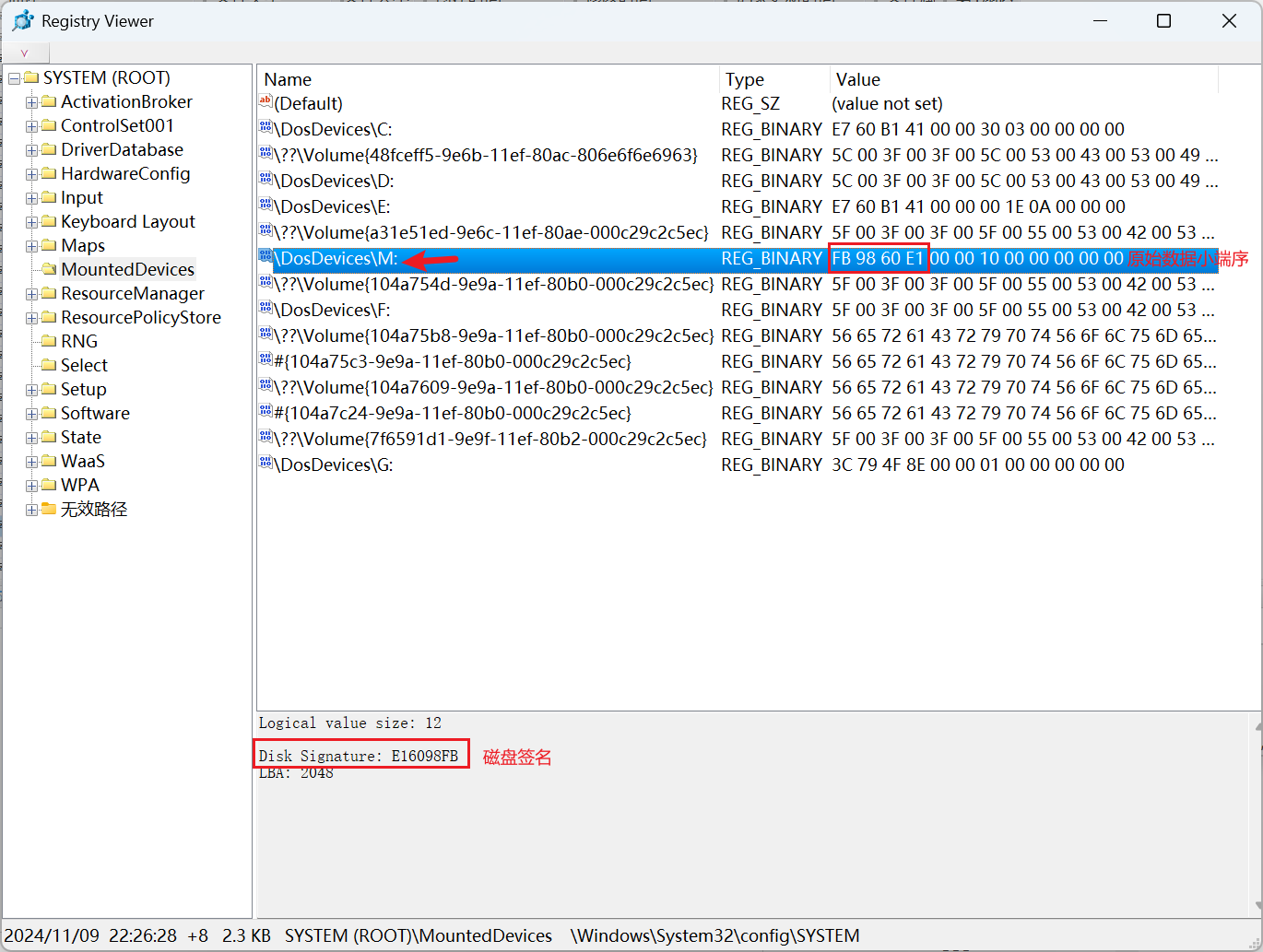This screenshot has width=1263, height=952.
Task: Click the binary icon beside \DosDevices\G:
Action: pos(266,464)
